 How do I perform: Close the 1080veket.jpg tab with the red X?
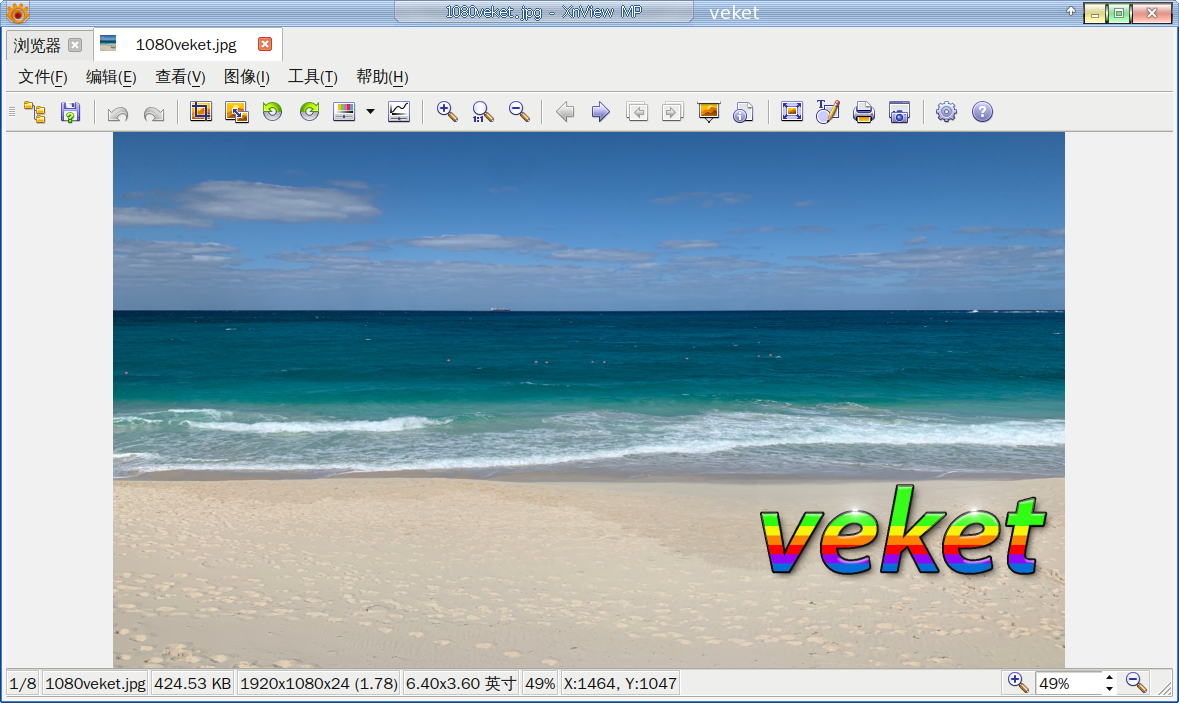click(265, 44)
